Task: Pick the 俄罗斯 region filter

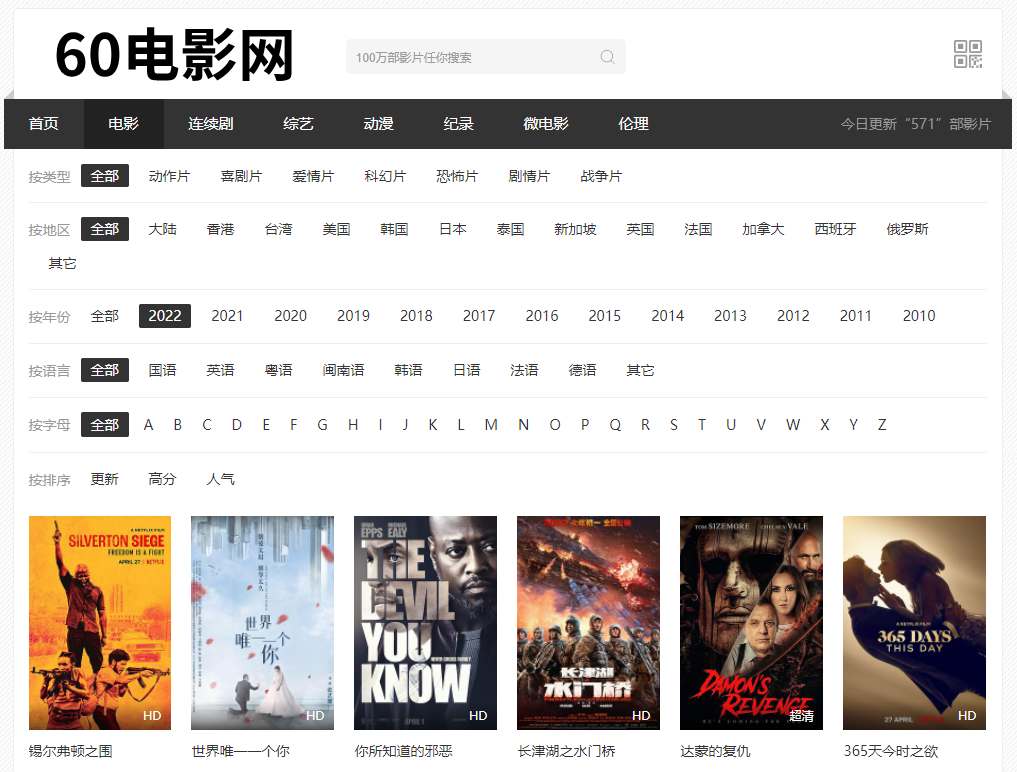Action: (x=907, y=229)
